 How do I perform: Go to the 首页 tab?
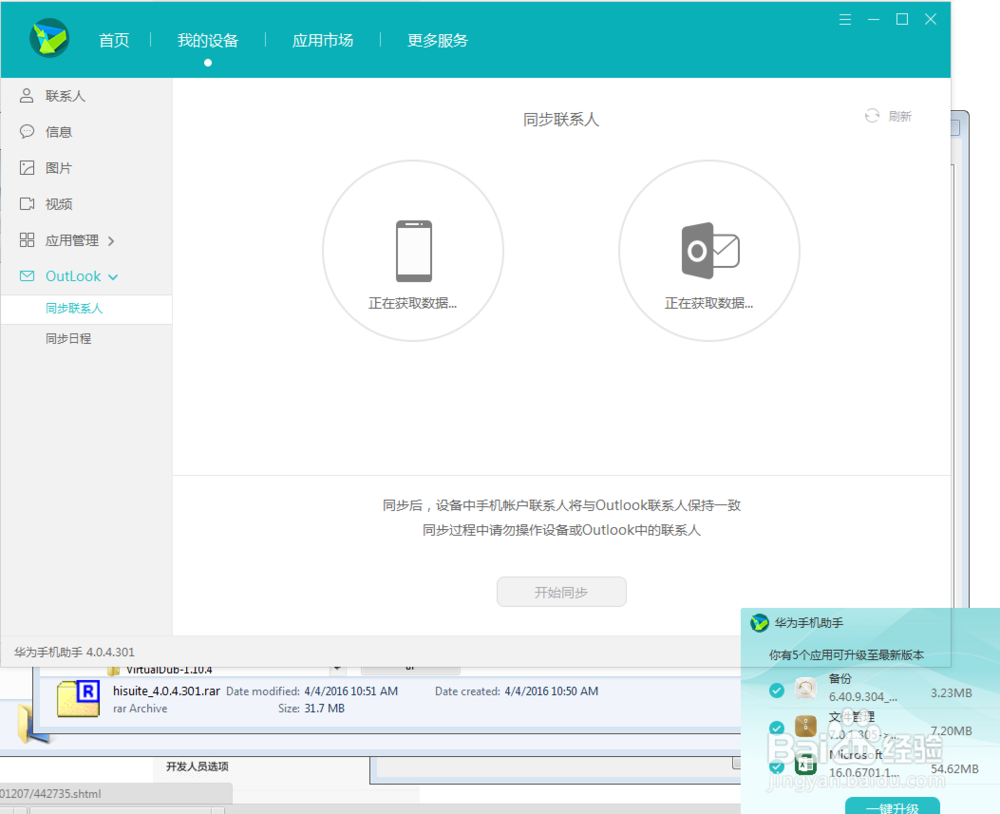[x=113, y=40]
